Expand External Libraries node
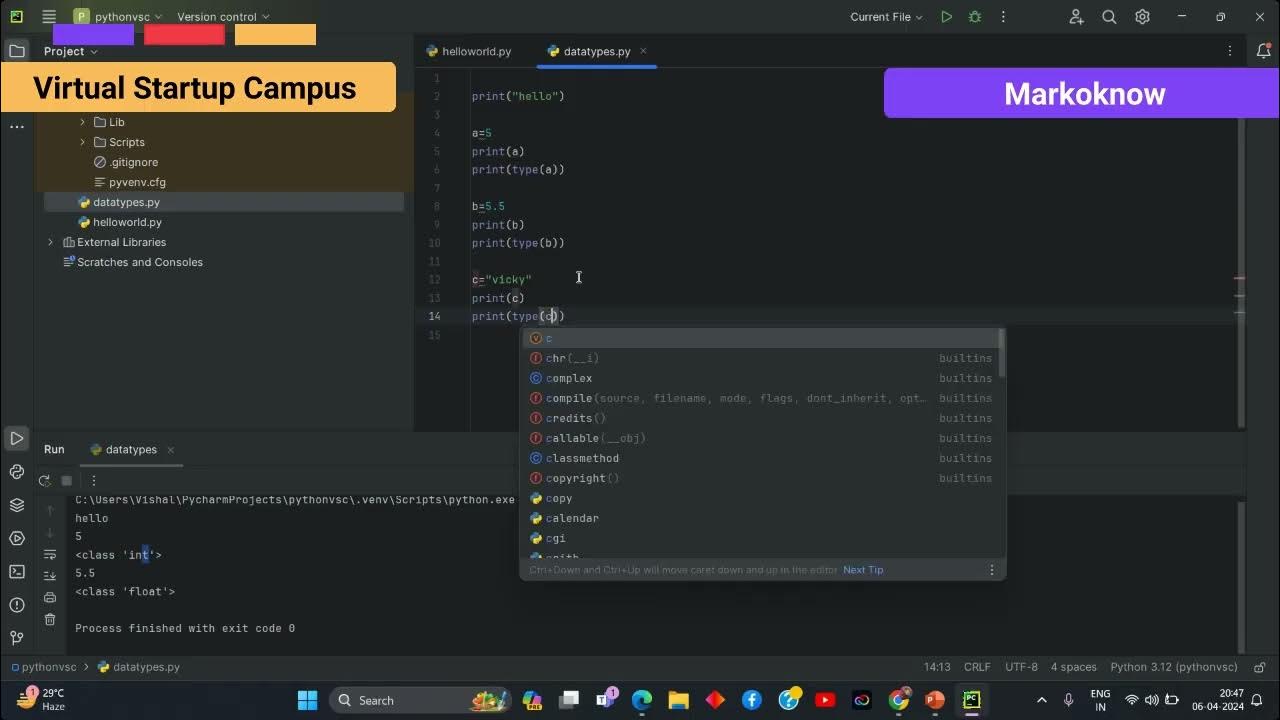 51,242
